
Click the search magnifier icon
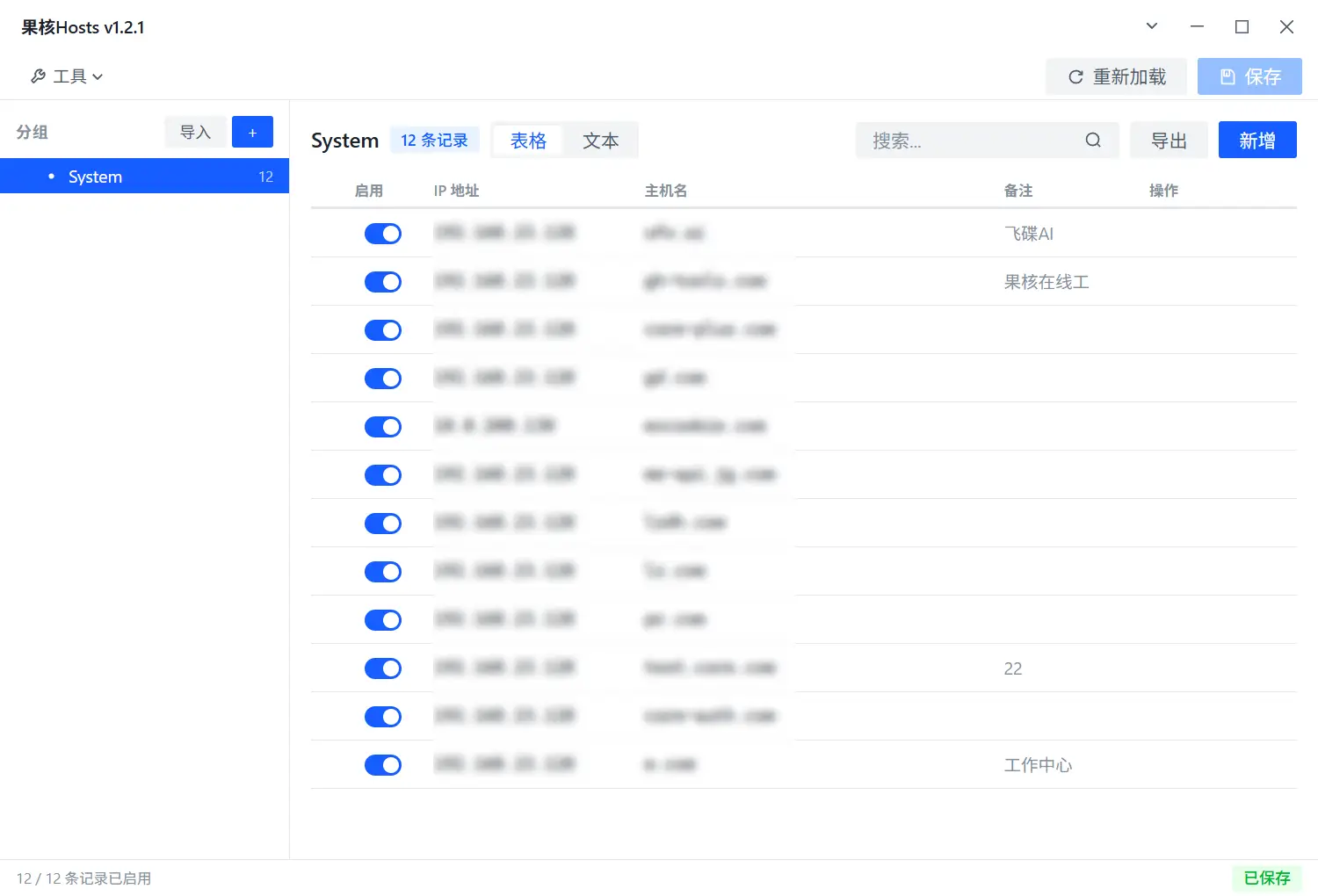coord(1093,140)
